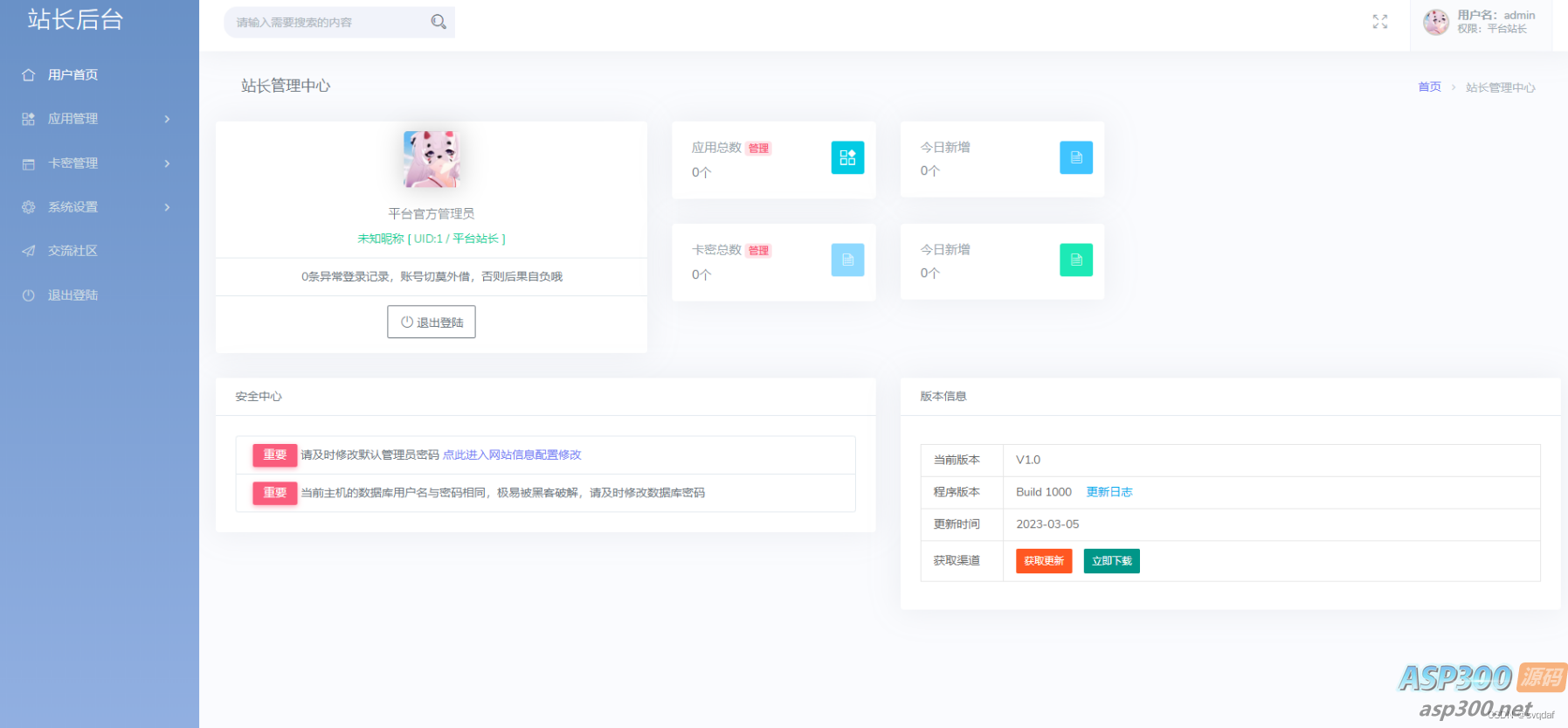The width and height of the screenshot is (1568, 728).
Task: Open the 更新日志 link
Action: [1109, 492]
